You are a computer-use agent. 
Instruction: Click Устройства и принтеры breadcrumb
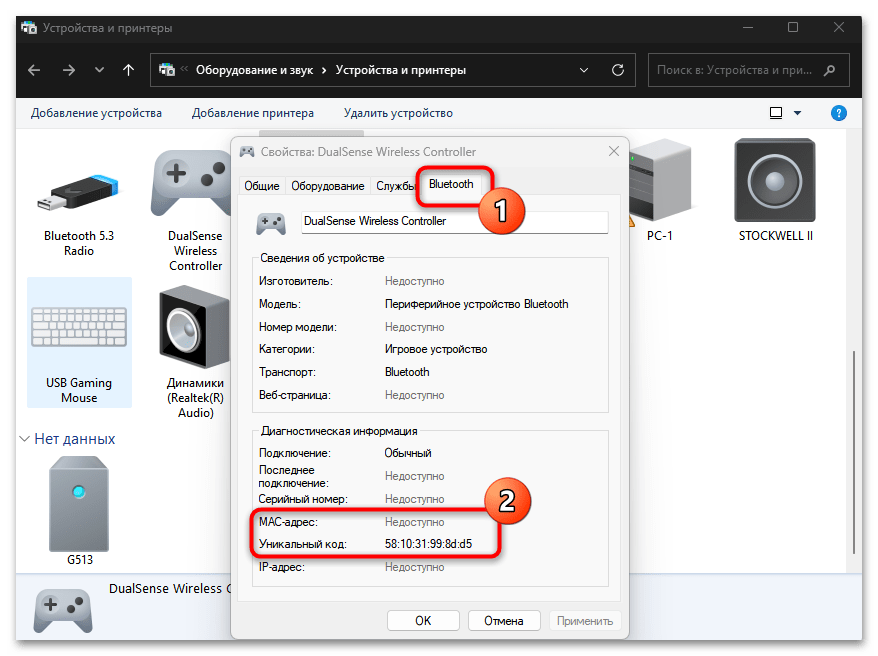click(x=400, y=70)
